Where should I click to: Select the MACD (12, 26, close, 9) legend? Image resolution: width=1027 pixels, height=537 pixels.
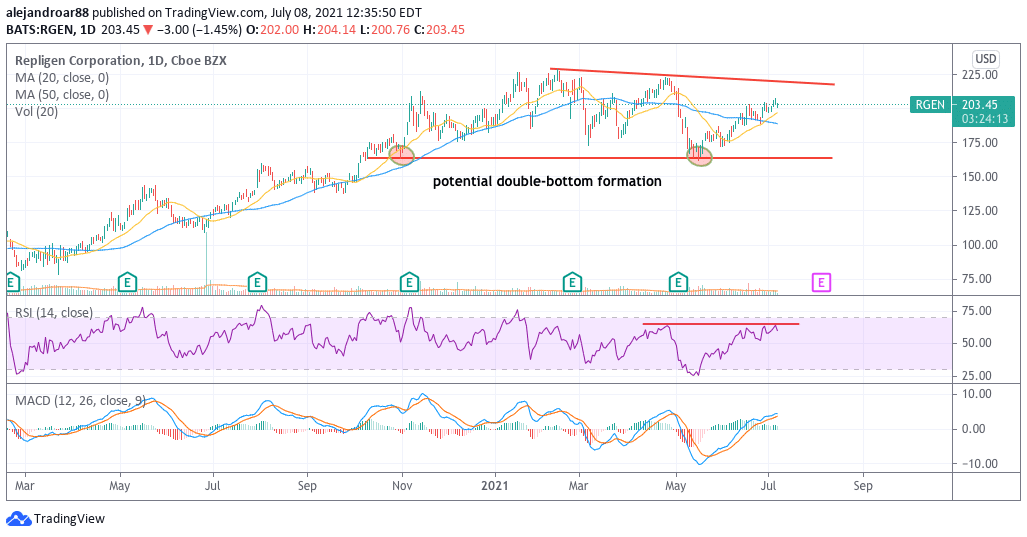80,400
